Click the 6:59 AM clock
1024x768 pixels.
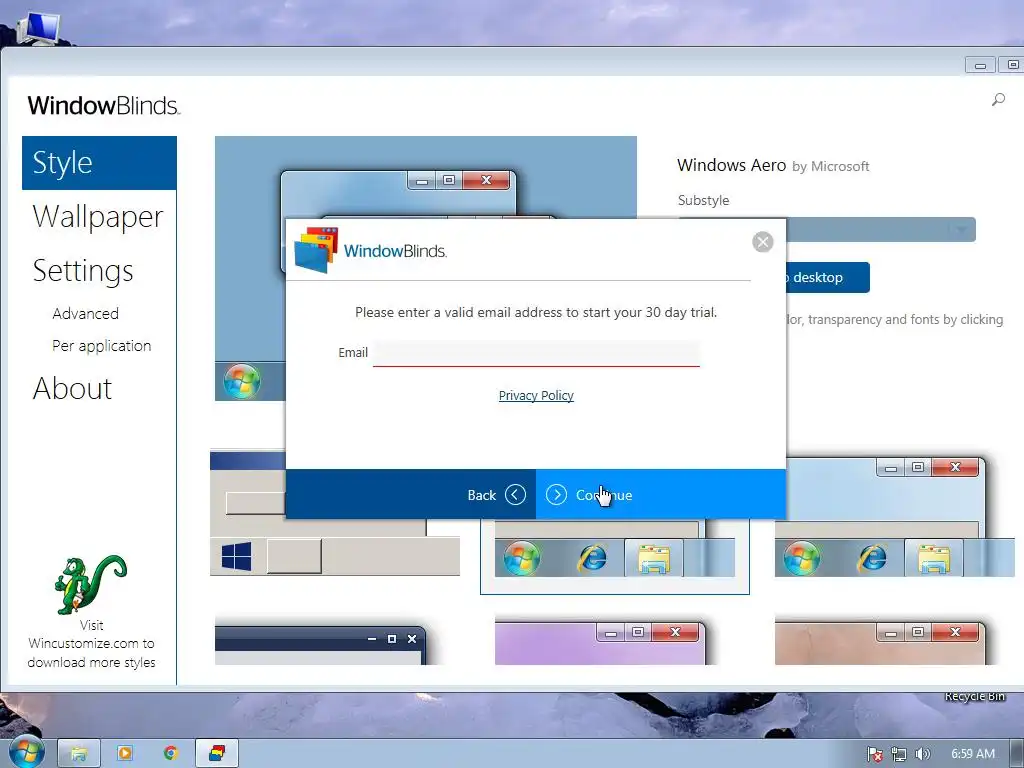[972, 754]
